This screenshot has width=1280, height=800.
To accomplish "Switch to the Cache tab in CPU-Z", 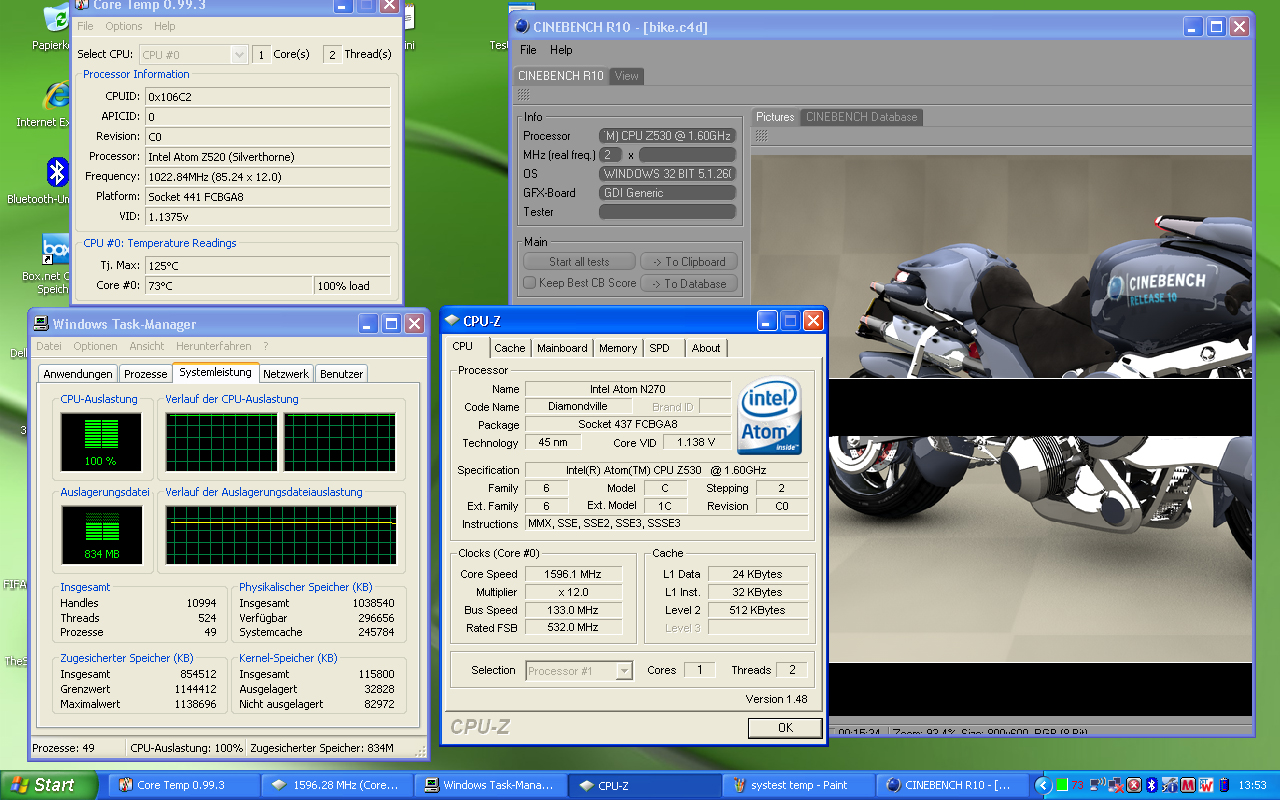I will click(x=509, y=348).
